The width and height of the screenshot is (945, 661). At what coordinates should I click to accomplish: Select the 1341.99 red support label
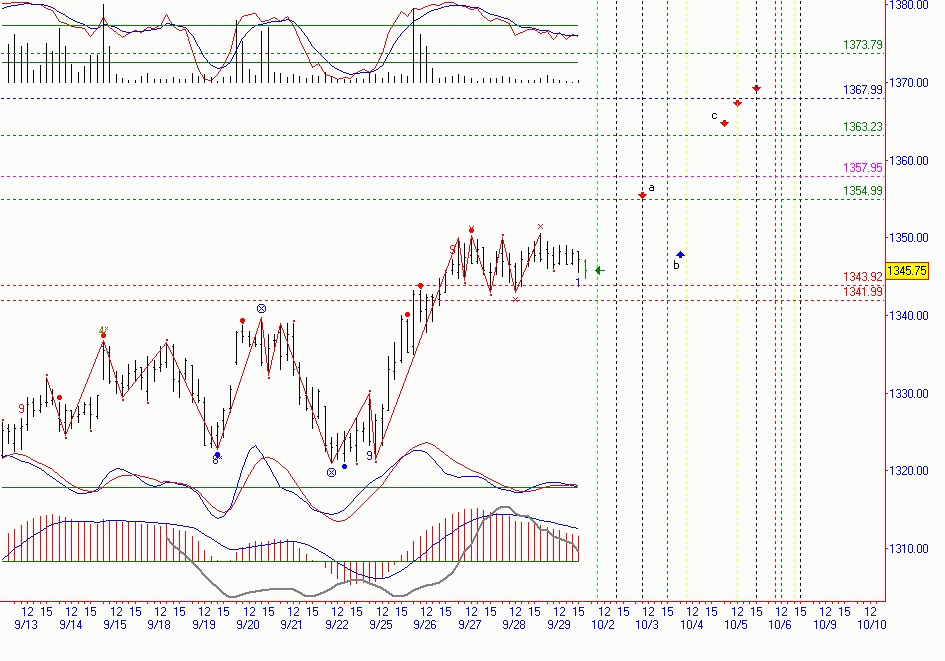pos(862,292)
